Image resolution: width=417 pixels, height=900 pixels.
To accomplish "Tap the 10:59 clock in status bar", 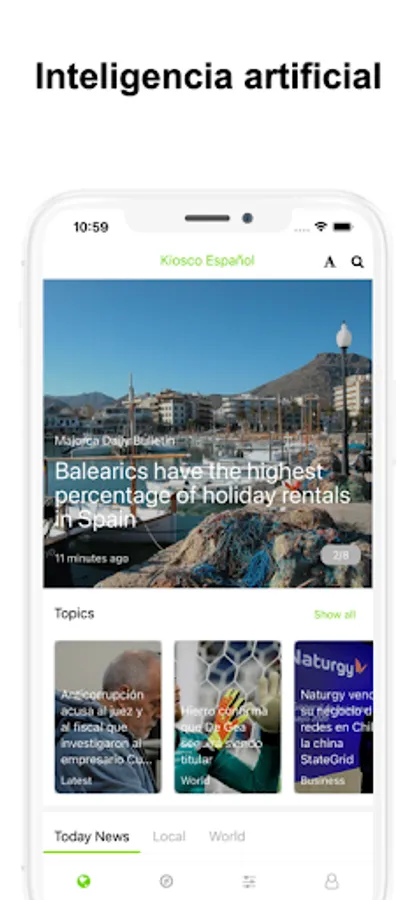I will click(91, 227).
